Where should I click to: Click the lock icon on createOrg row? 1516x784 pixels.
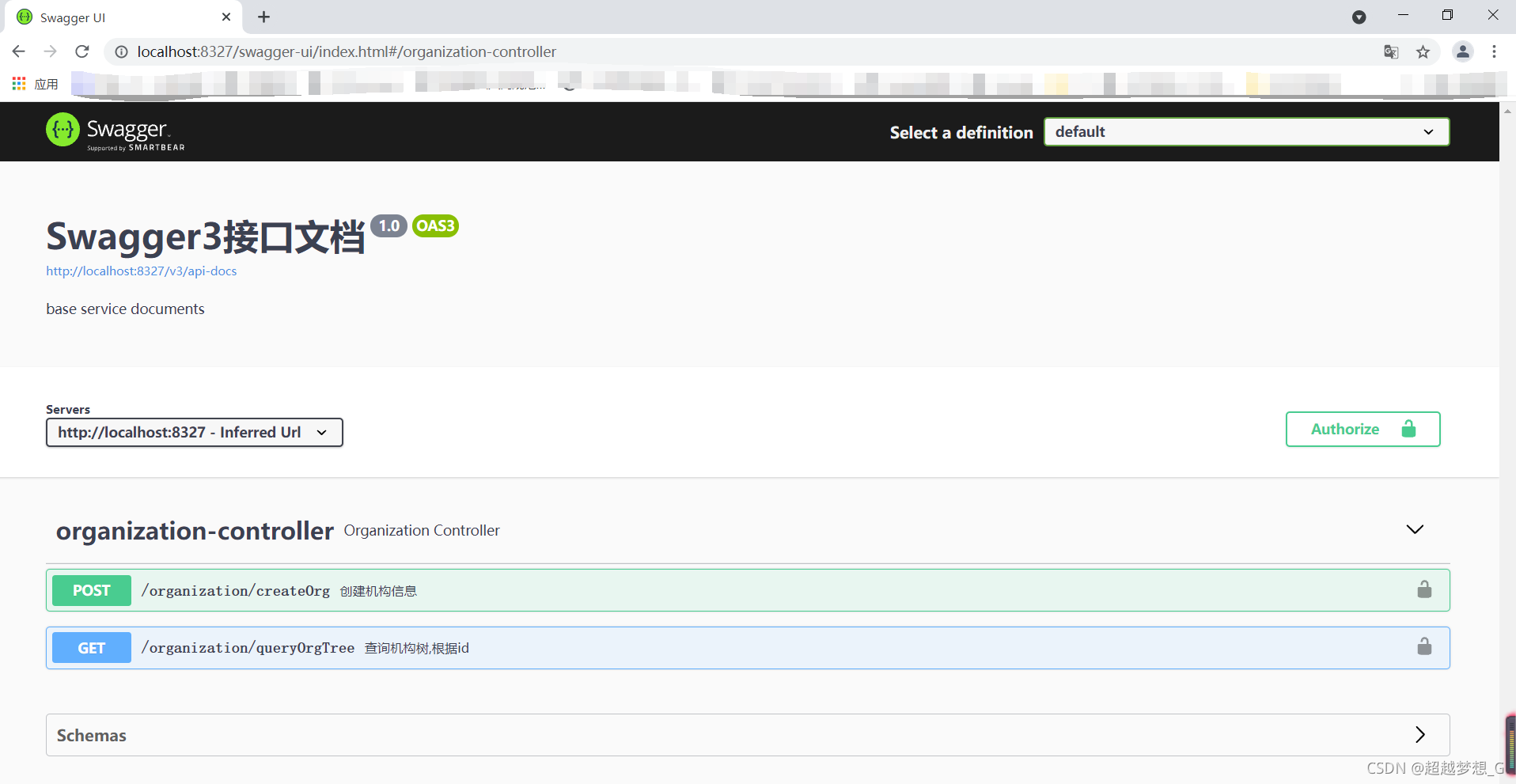tap(1424, 589)
